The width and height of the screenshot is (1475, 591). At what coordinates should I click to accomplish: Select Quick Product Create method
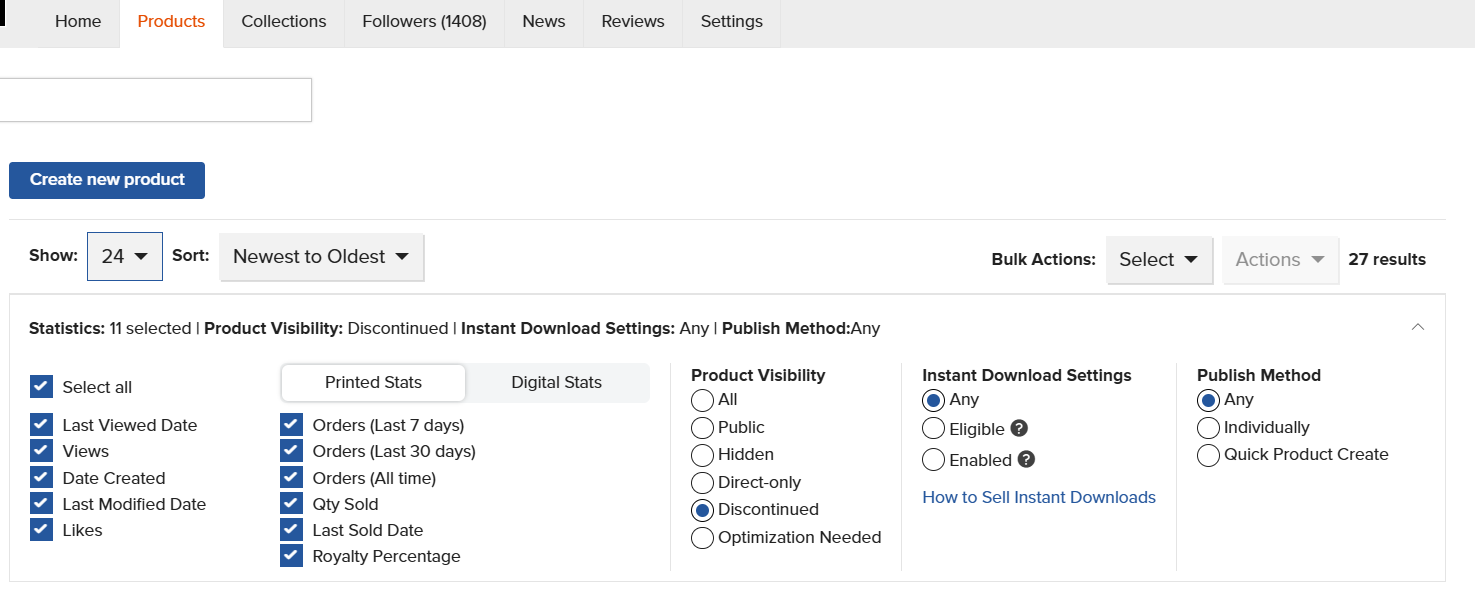(1208, 455)
